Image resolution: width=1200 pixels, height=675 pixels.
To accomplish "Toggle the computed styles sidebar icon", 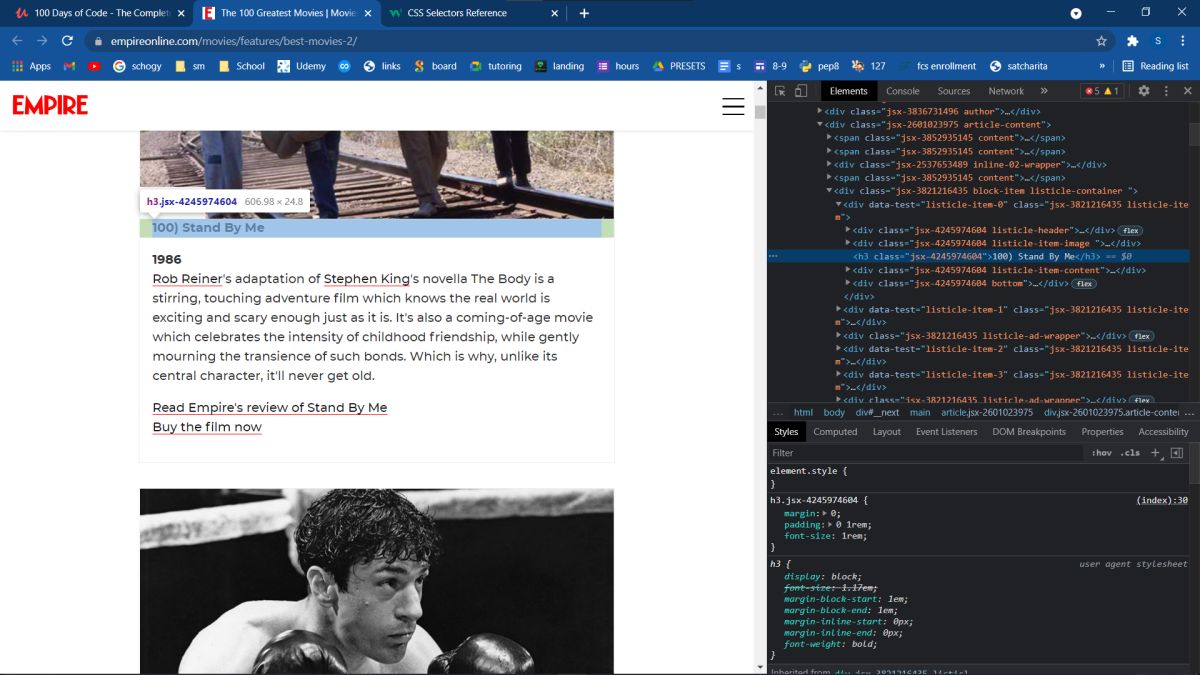I will [1177, 453].
